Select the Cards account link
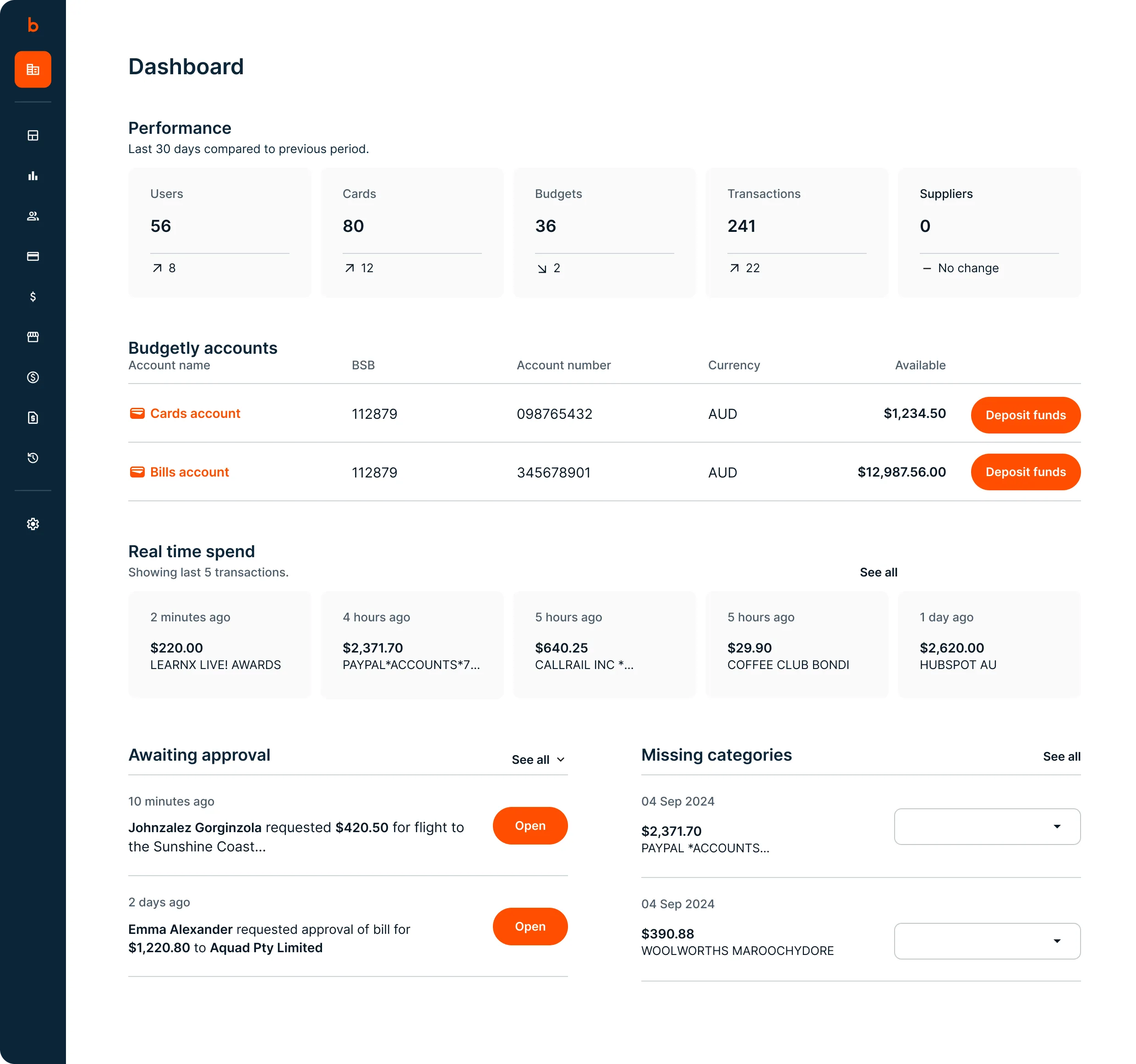 [x=195, y=413]
